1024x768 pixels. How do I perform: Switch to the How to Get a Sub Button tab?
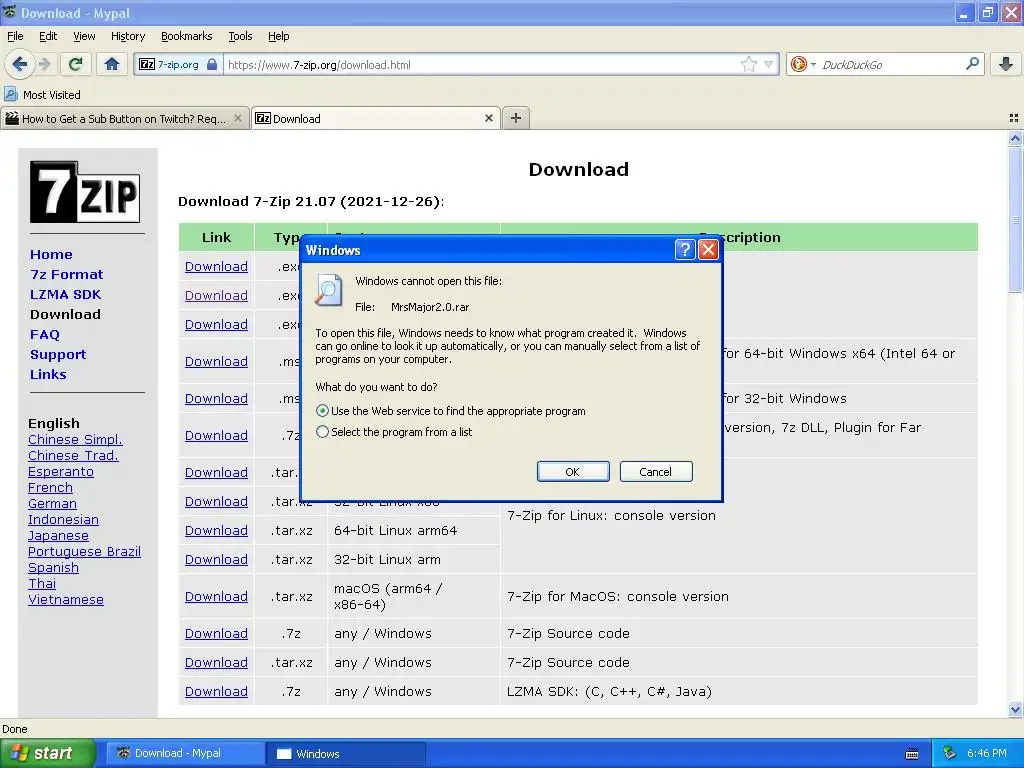pos(124,118)
